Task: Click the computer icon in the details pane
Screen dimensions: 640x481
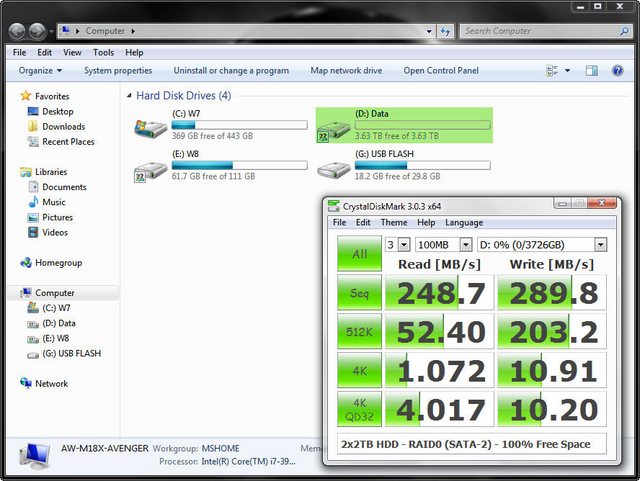Action: coord(35,456)
